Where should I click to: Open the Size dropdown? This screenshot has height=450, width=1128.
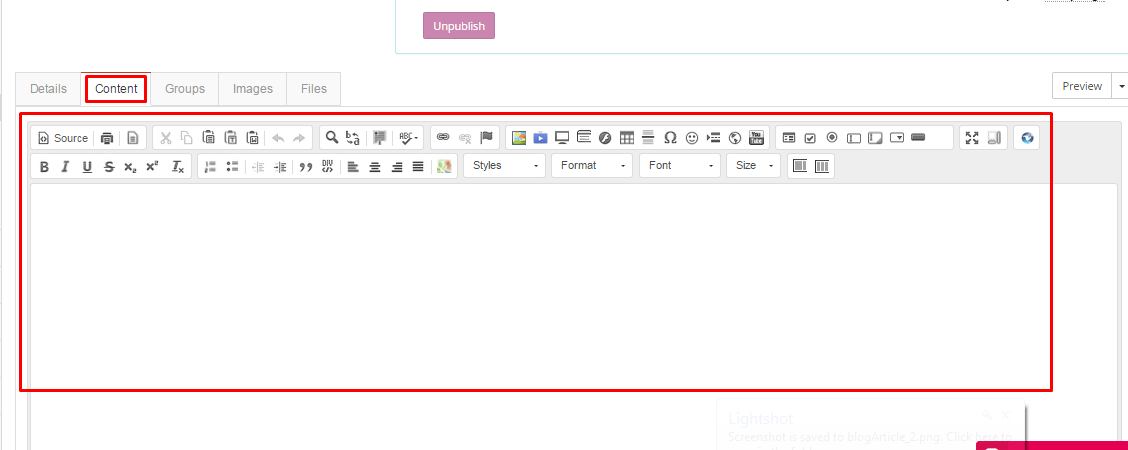[x=753, y=165]
